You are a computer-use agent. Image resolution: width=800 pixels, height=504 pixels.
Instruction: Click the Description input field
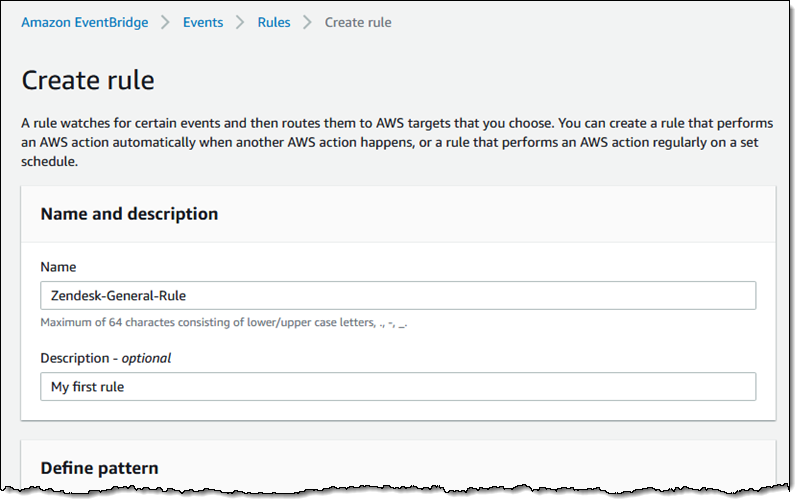(398, 387)
